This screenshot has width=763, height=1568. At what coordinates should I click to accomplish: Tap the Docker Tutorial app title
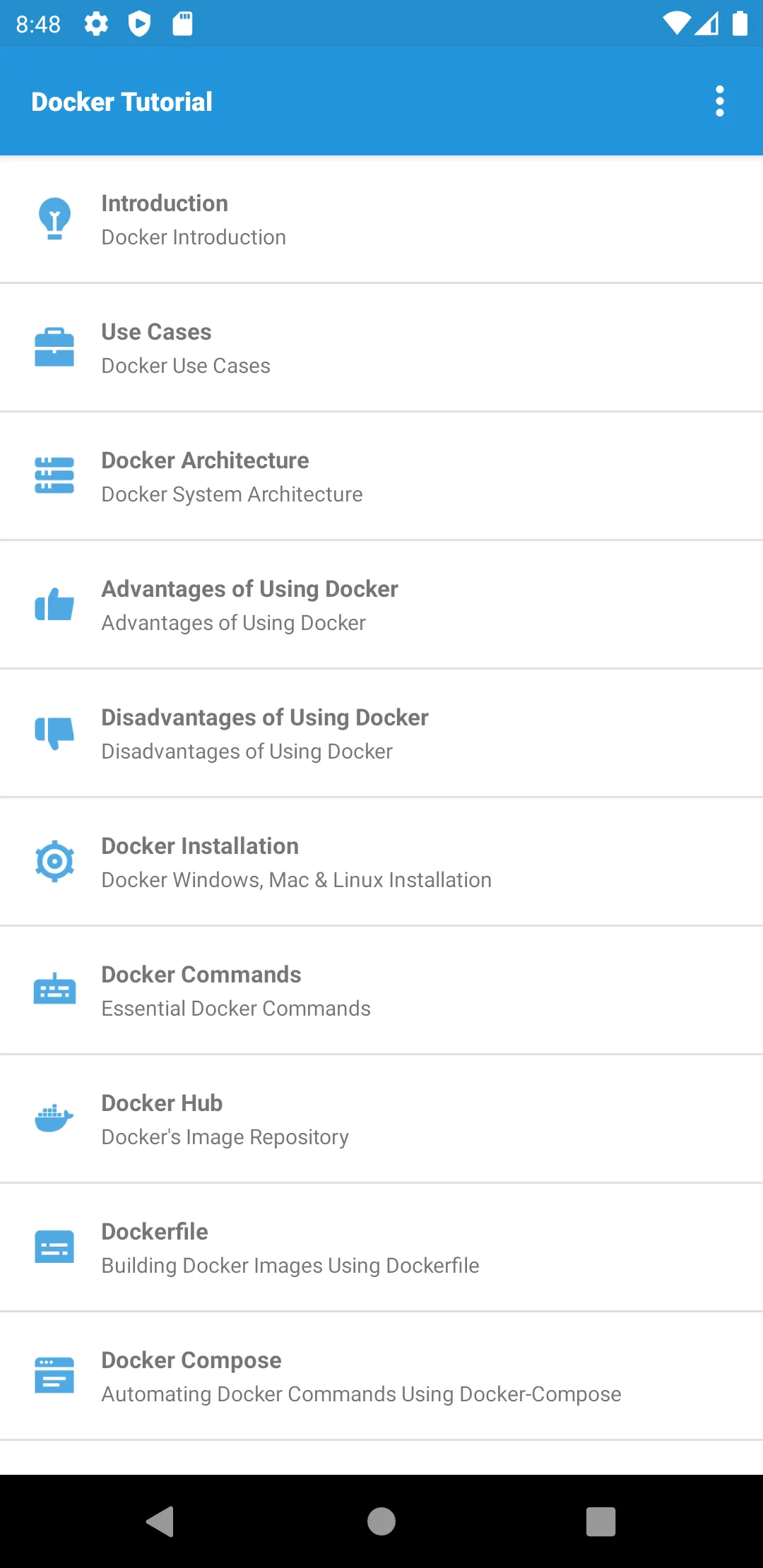tap(122, 102)
